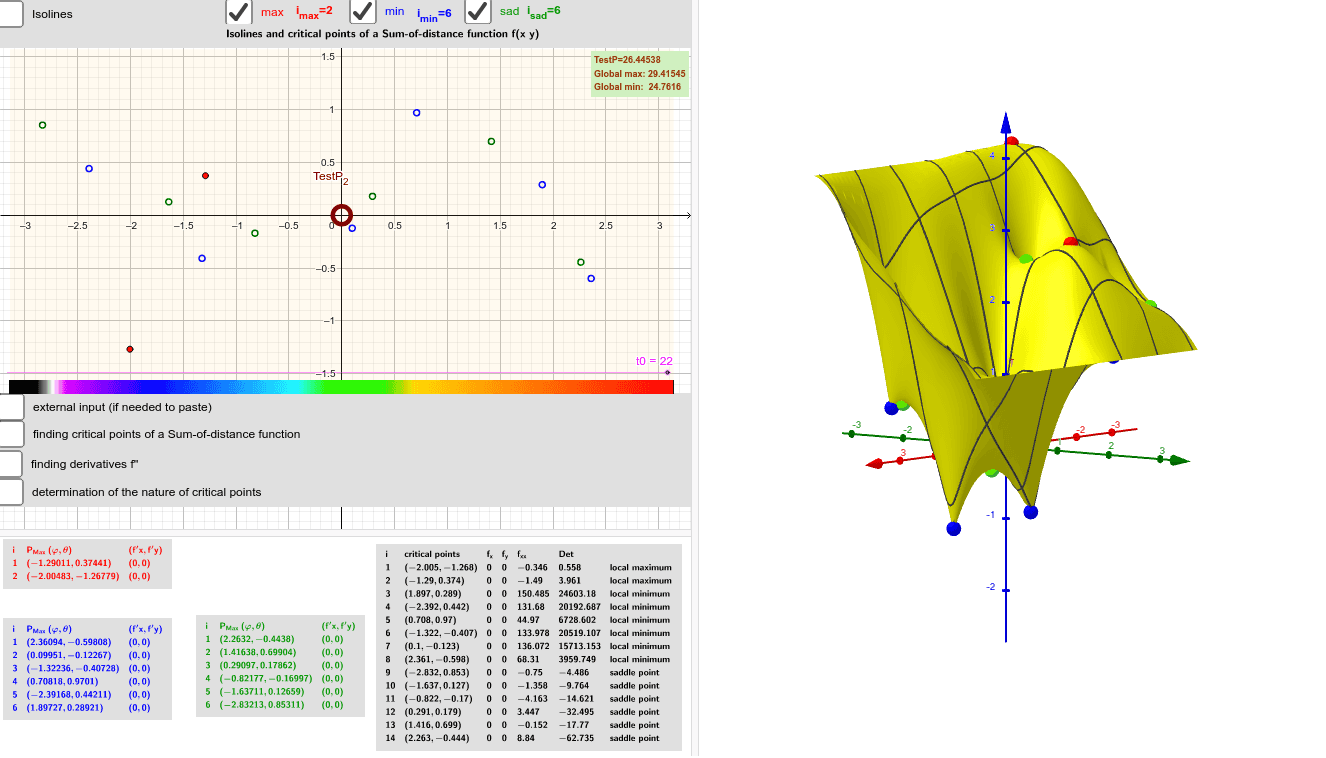Image resolution: width=1326 pixels, height=758 pixels.
Task: Check the 'finding derivatives f"' box
Action: 11,461
